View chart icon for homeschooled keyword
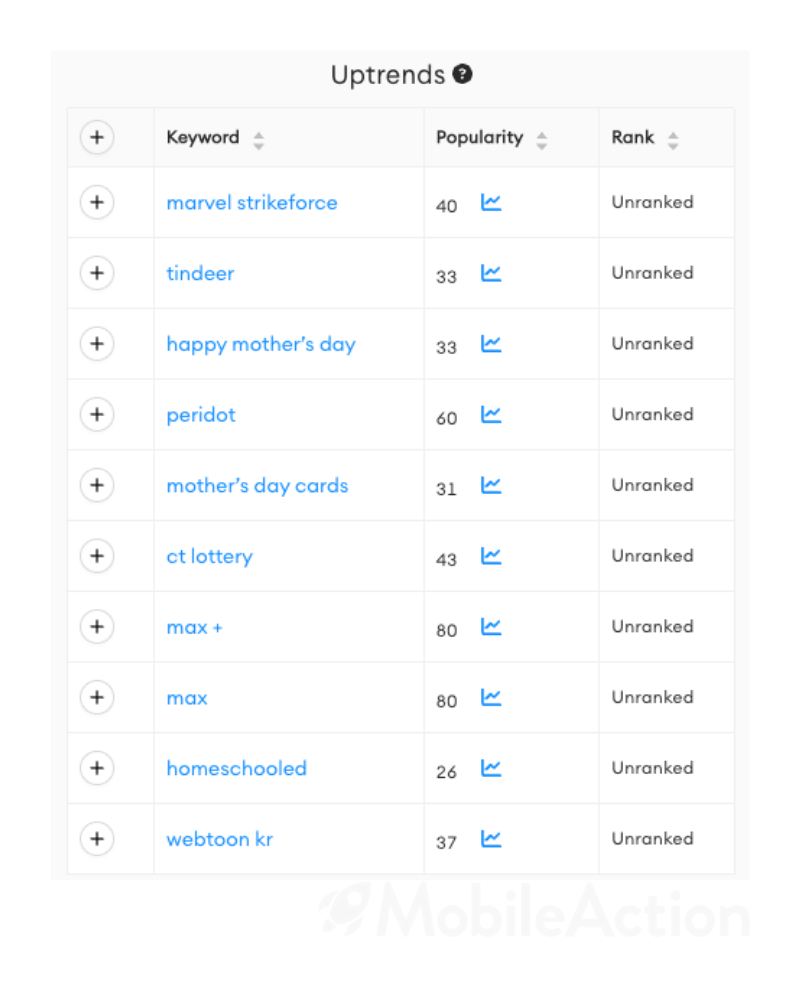Viewport: 800px width, 989px height. click(x=491, y=768)
